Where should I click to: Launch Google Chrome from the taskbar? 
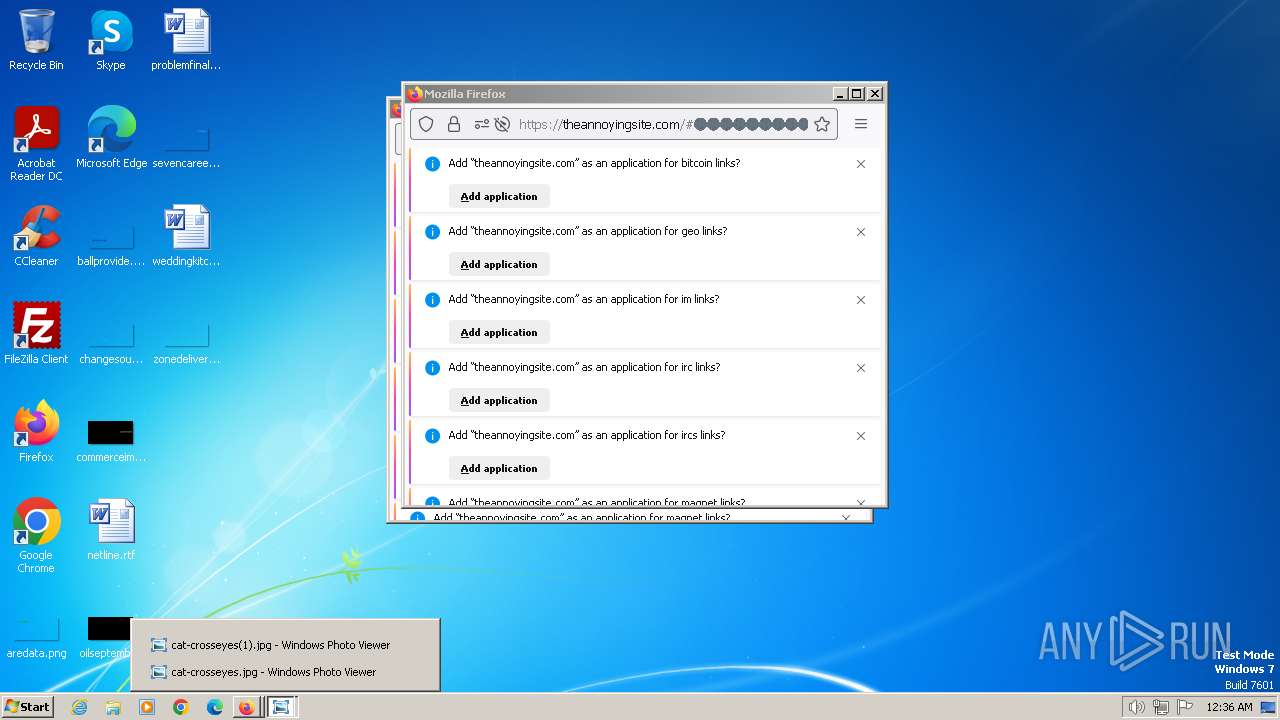tap(181, 707)
